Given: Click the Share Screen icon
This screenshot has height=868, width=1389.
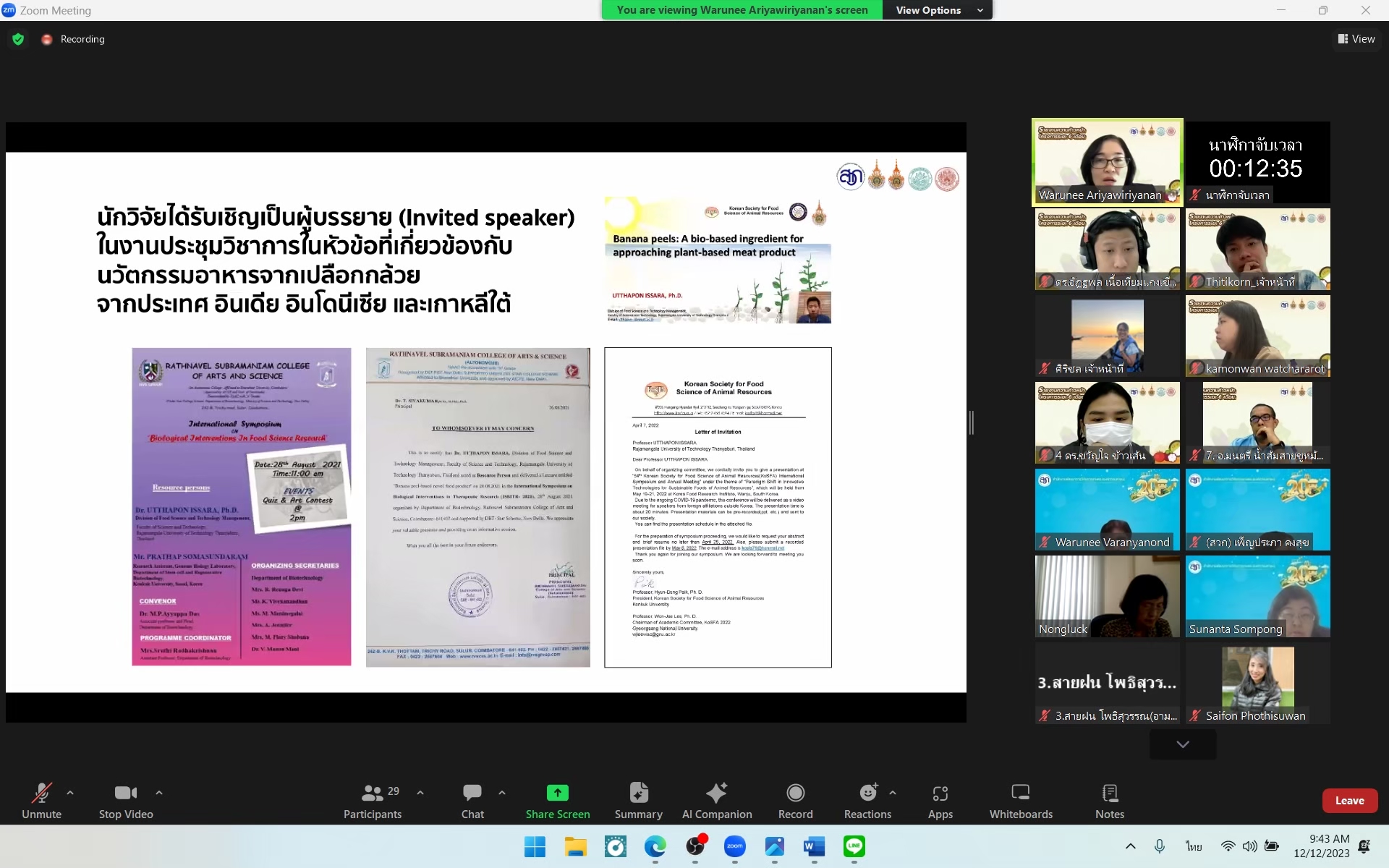Looking at the screenshot, I should pyautogui.click(x=557, y=793).
